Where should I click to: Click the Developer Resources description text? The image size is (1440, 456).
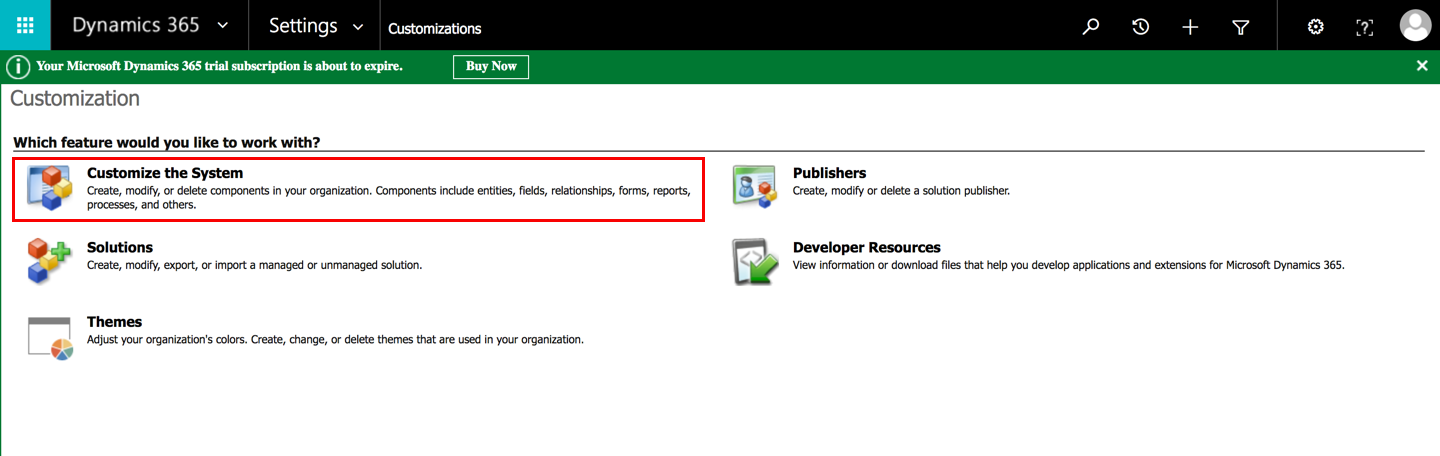click(x=1069, y=265)
